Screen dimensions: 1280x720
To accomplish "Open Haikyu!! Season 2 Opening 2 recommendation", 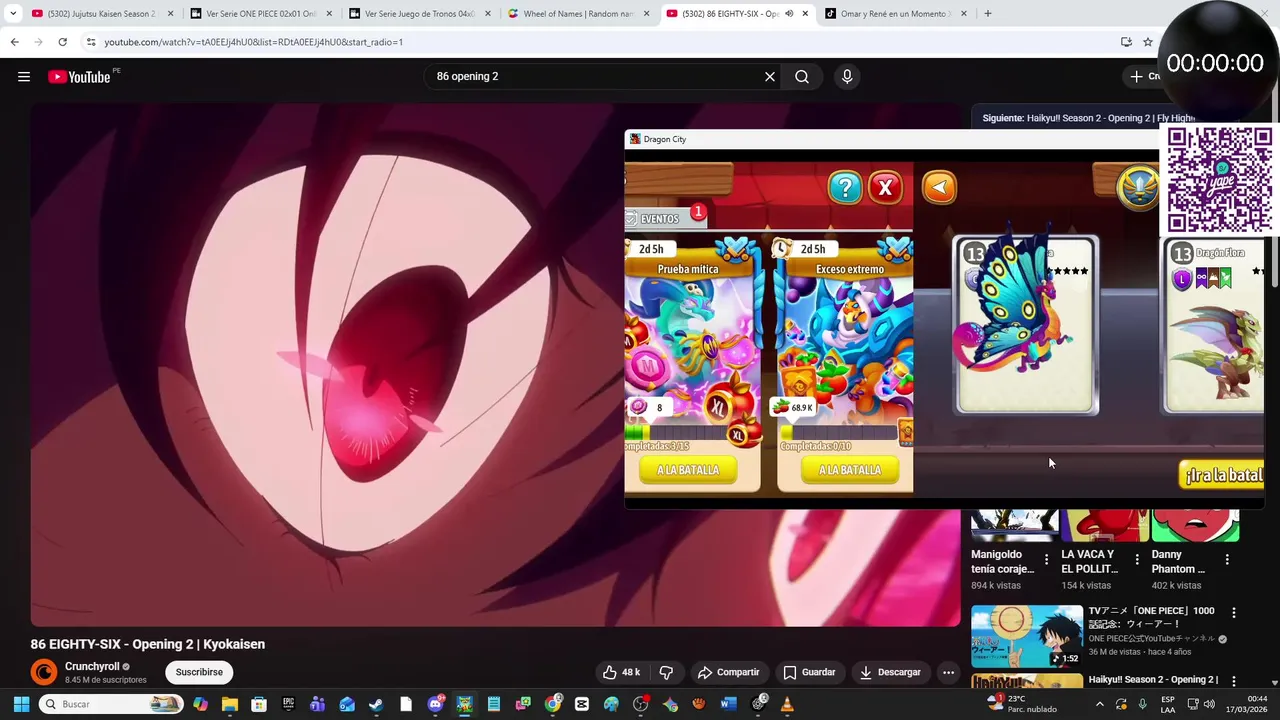I will point(1152,680).
